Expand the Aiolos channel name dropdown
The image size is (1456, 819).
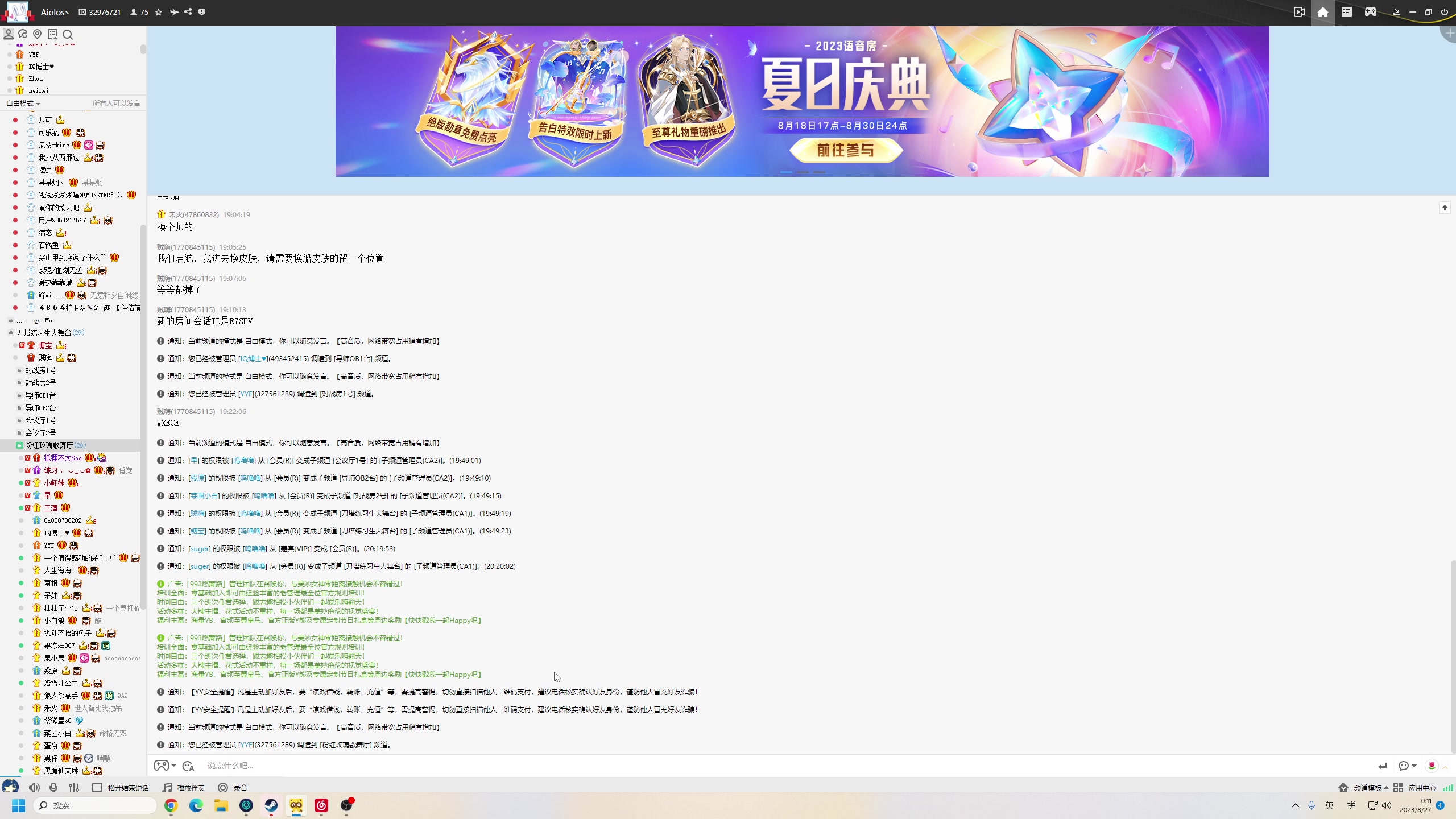pos(55,12)
